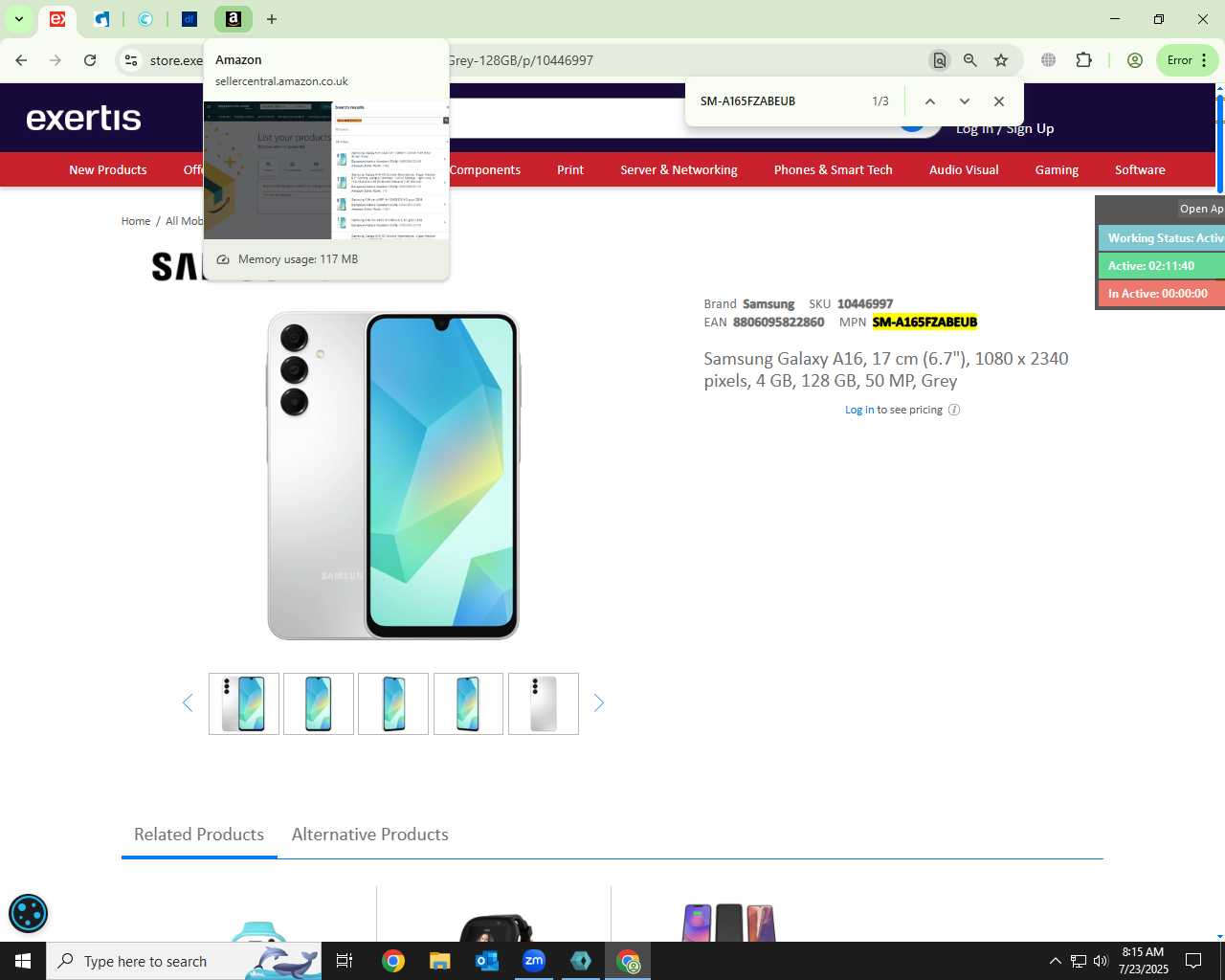Open the pricing info icon

(954, 410)
